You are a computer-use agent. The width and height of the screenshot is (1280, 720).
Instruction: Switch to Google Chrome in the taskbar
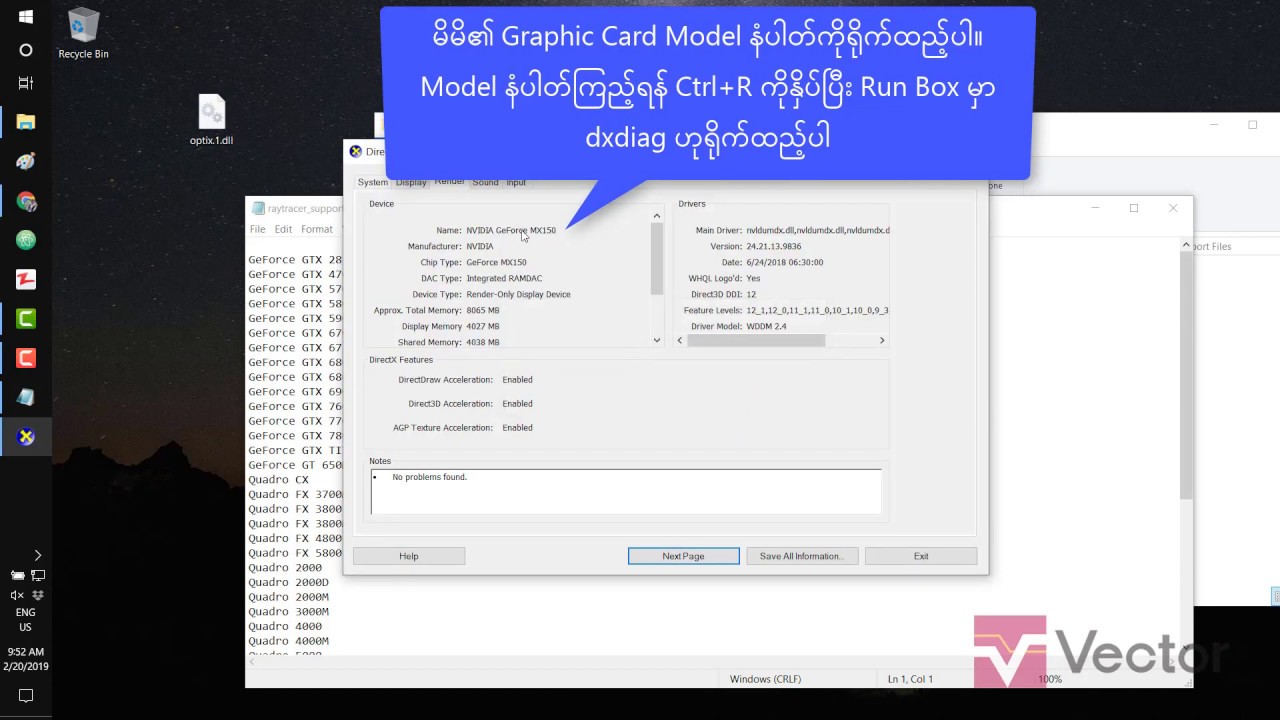click(26, 201)
